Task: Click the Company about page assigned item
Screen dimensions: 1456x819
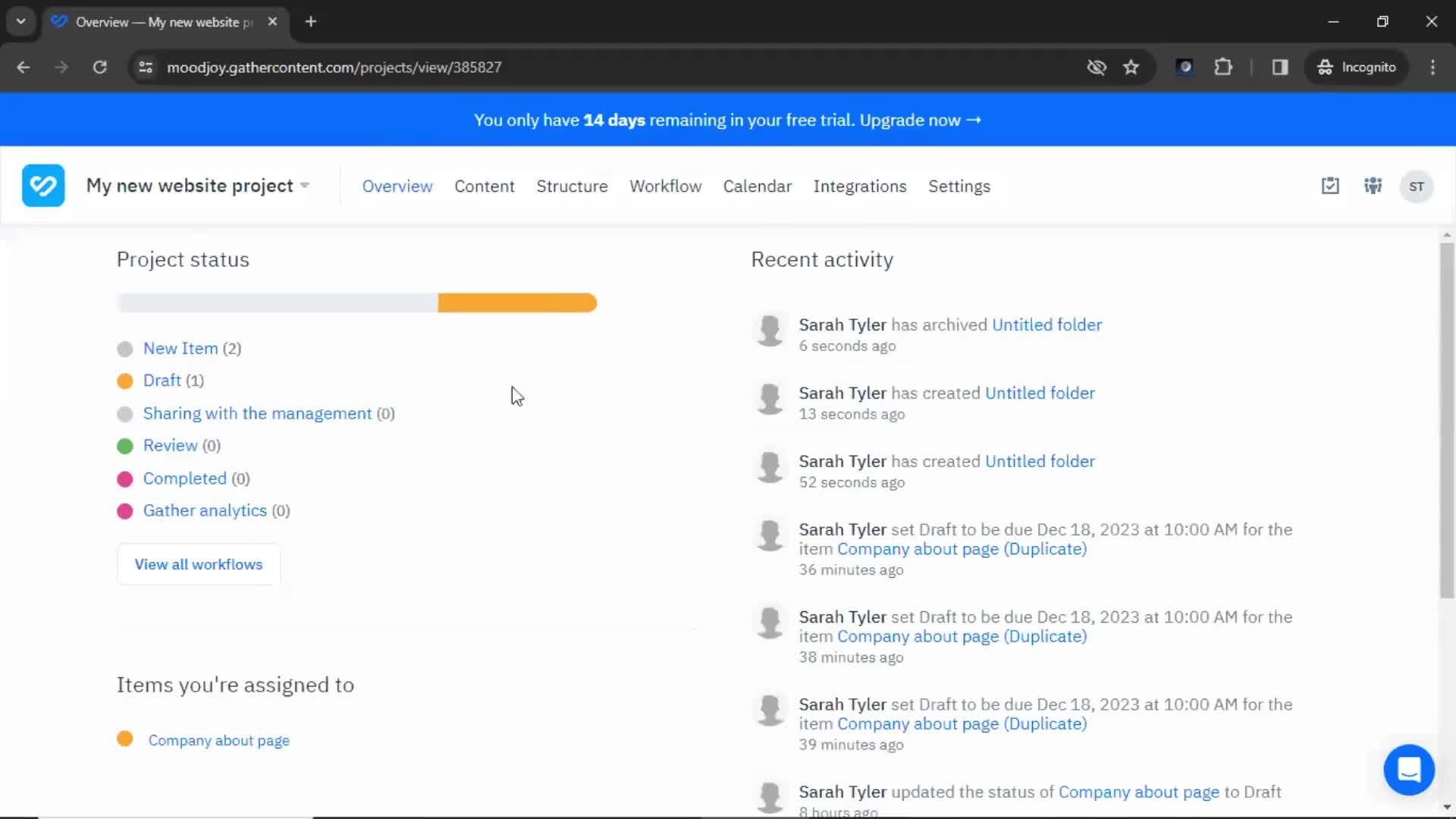Action: pos(219,740)
